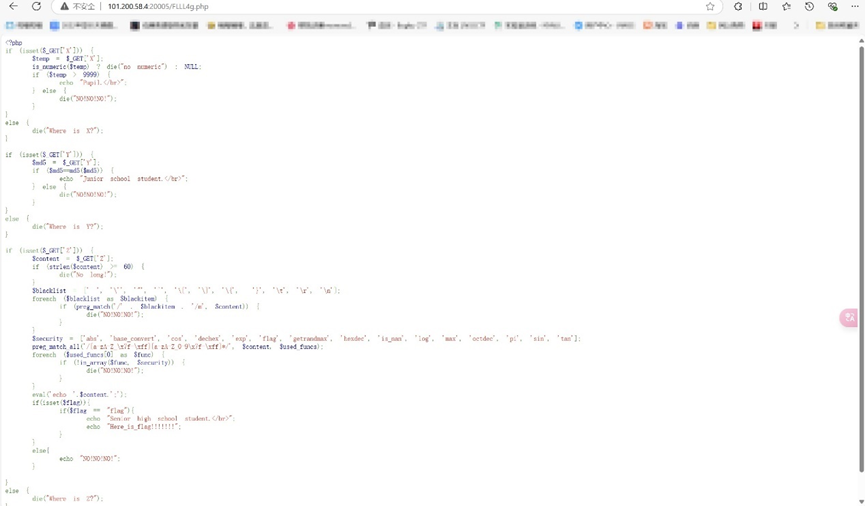Toggle split screen view icon

tap(763, 6)
